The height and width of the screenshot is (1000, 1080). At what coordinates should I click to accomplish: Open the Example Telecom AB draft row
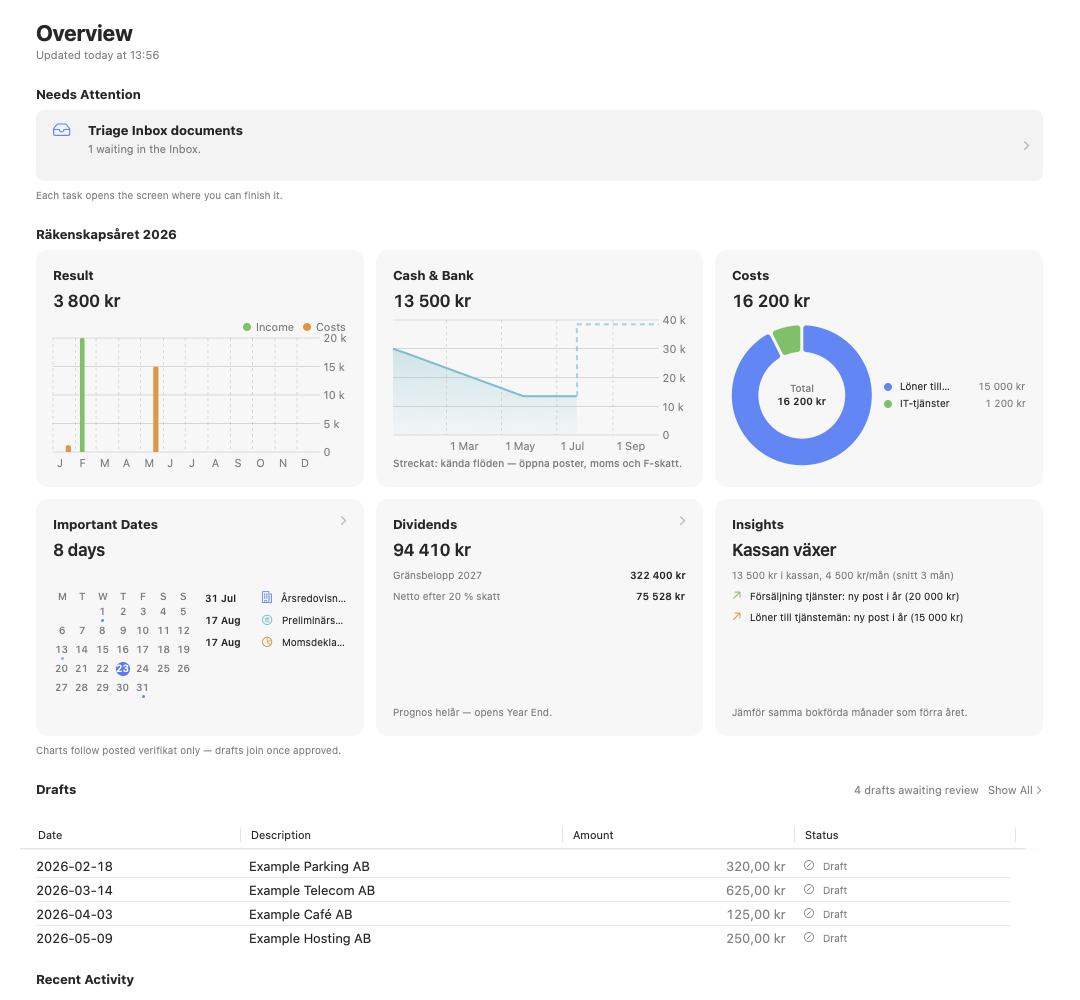click(523, 890)
